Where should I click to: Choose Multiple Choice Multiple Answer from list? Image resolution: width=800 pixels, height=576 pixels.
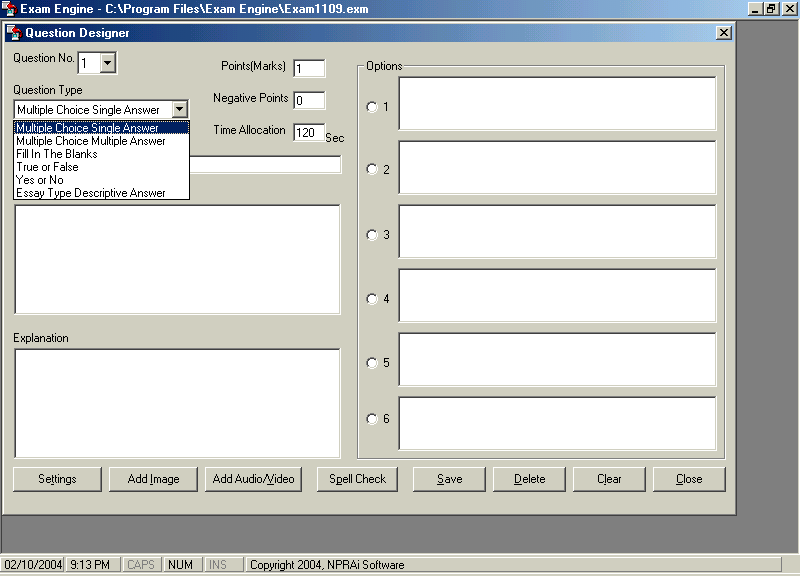click(91, 141)
